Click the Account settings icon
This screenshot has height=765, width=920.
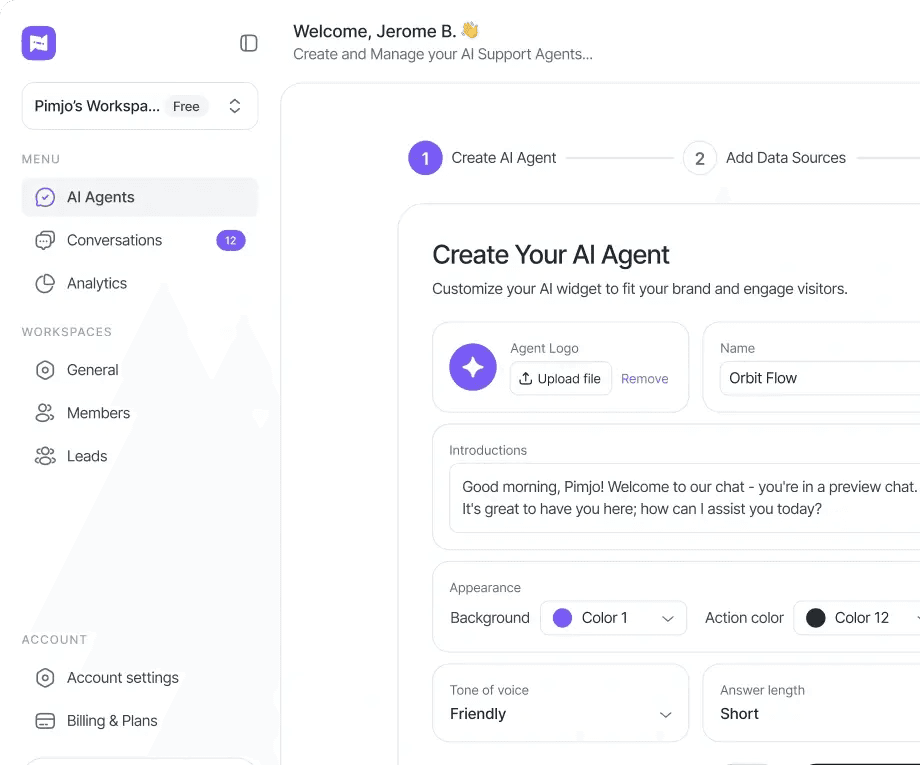tap(45, 678)
